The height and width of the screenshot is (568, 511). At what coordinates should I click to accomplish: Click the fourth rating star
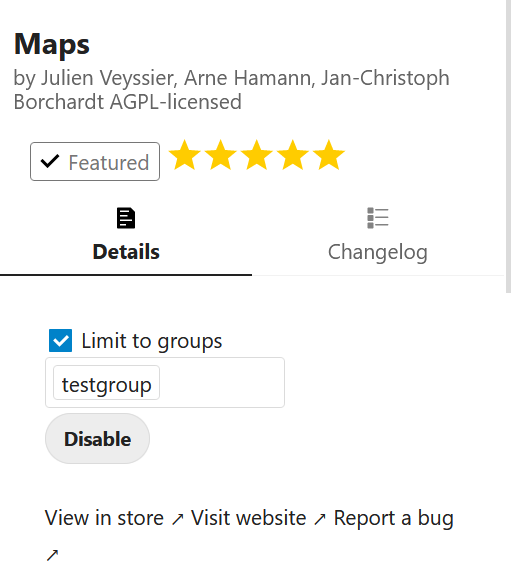[x=293, y=155]
